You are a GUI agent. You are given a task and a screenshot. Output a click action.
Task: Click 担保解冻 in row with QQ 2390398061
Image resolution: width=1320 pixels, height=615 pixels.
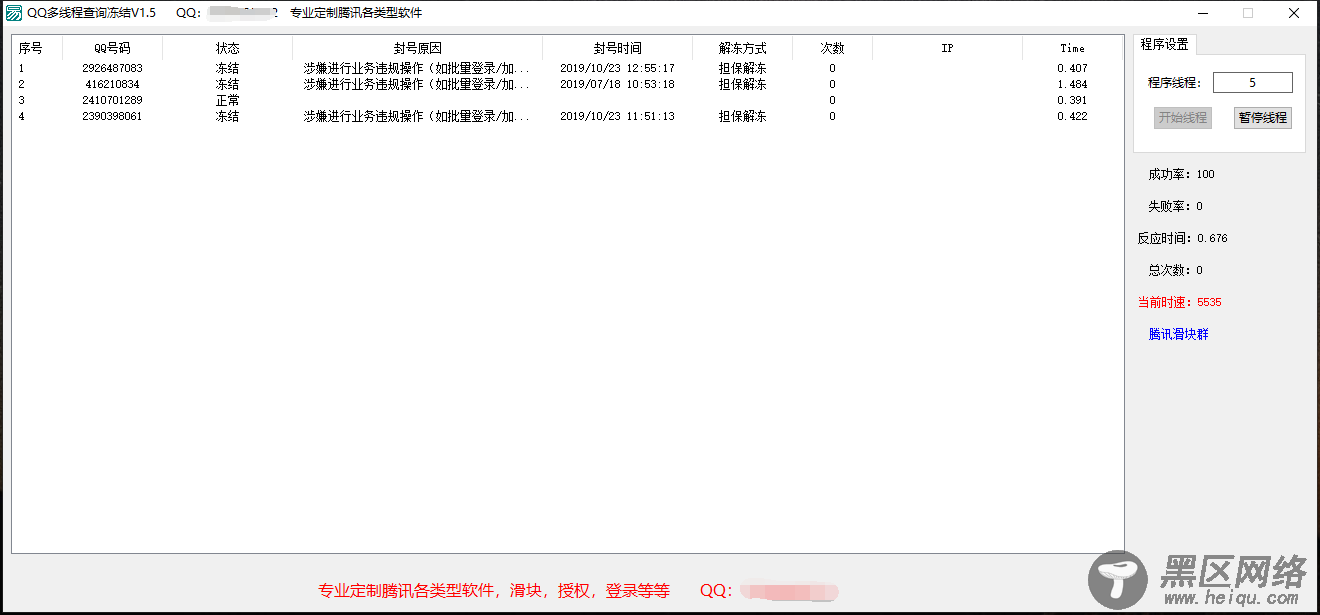(x=742, y=116)
